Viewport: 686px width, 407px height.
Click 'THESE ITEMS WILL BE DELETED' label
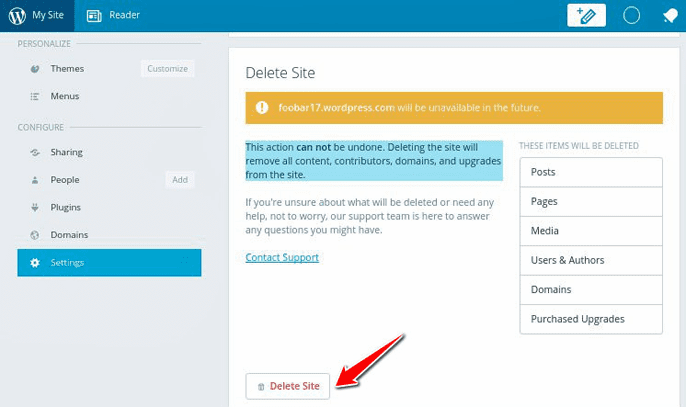(579, 146)
